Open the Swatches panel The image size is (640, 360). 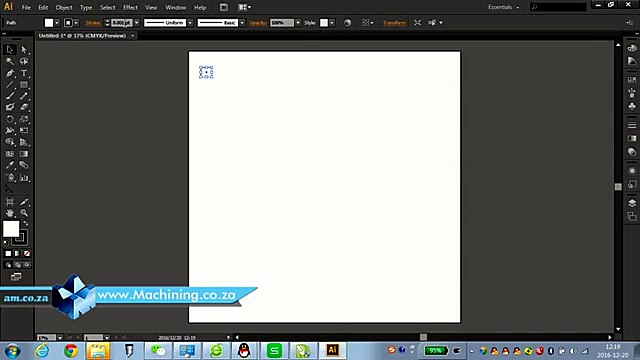632,80
